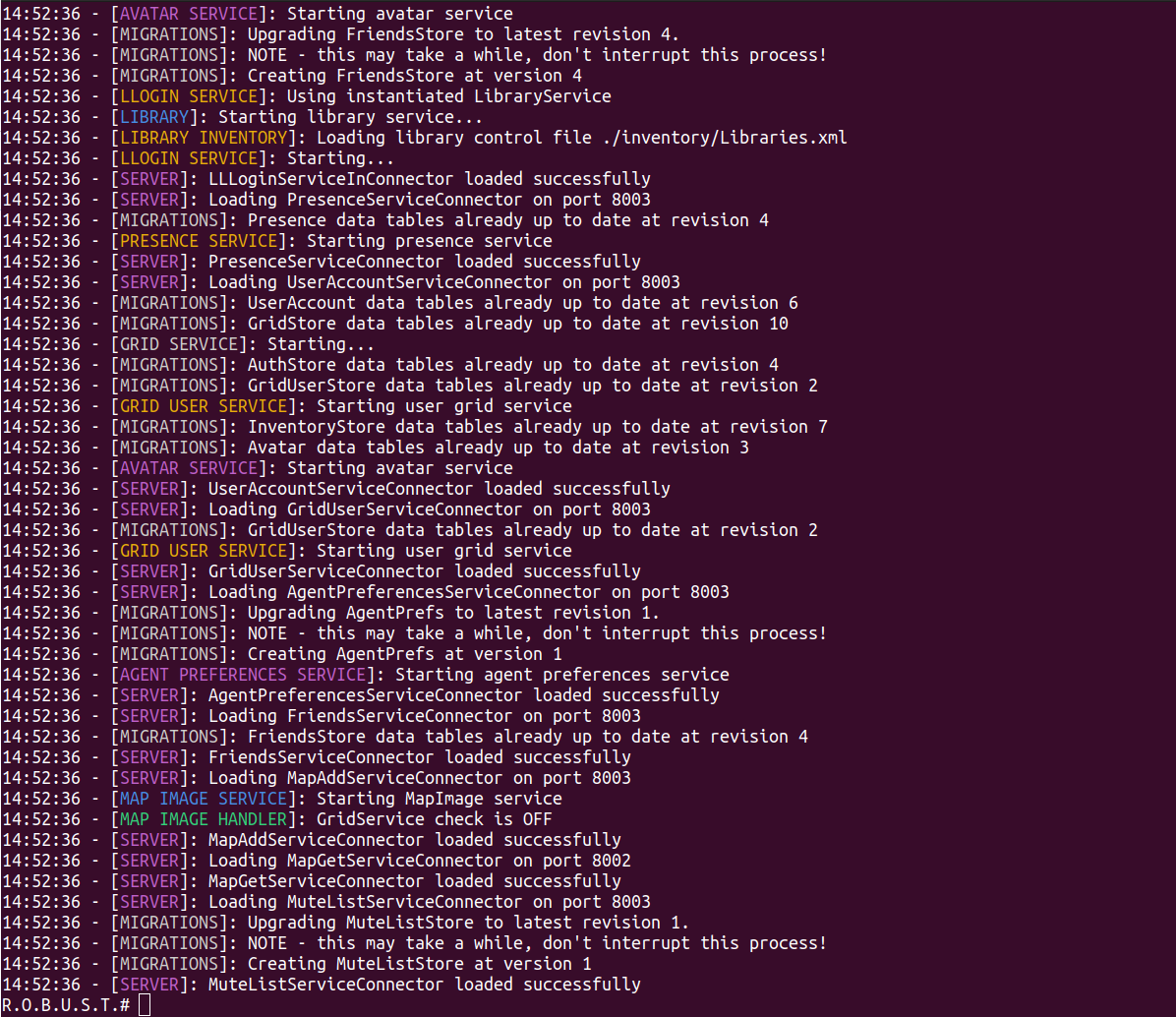The height and width of the screenshot is (1017, 1176).
Task: Click 'GridStore data tables' revision 10 line
Action: click(395, 324)
